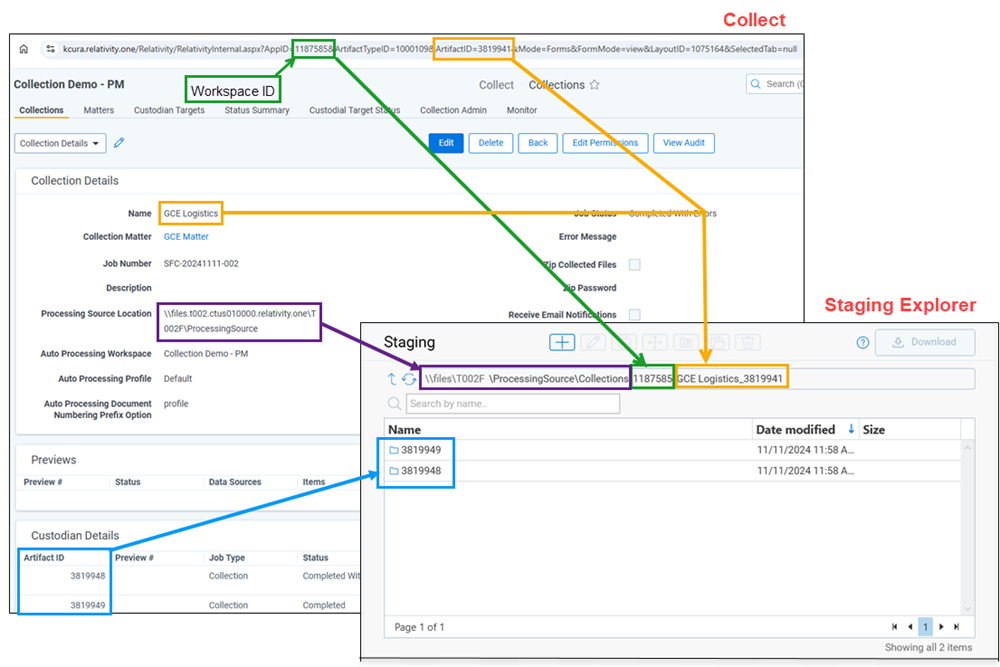1000x667 pixels.
Task: Click the Preview # header in Previews
Action: click(43, 482)
